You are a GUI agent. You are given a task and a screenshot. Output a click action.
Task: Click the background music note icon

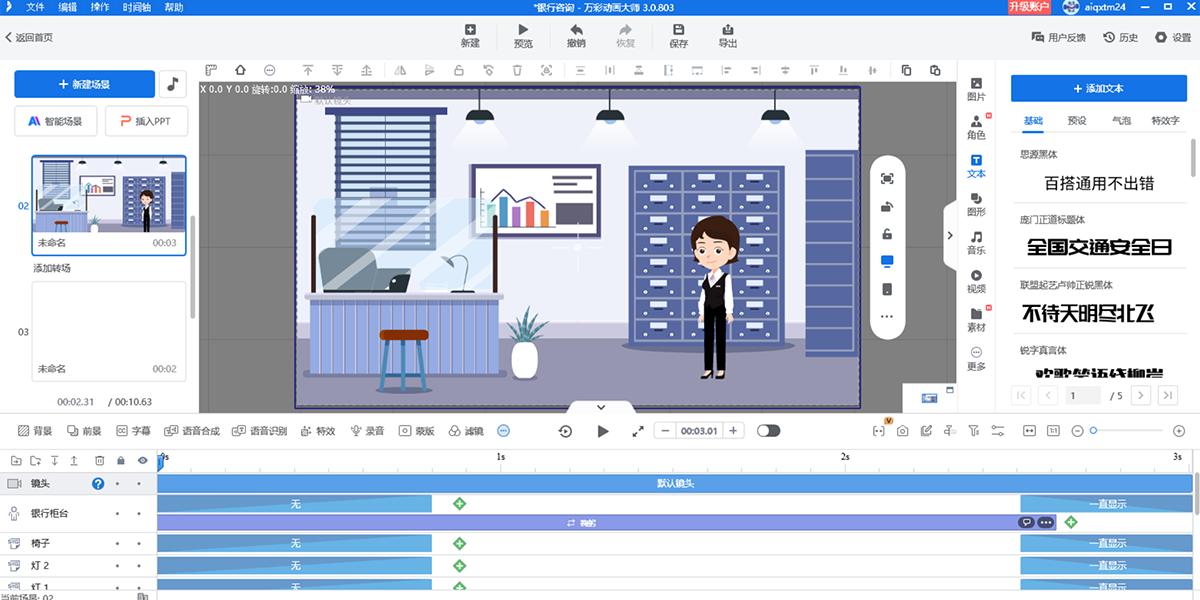[173, 84]
